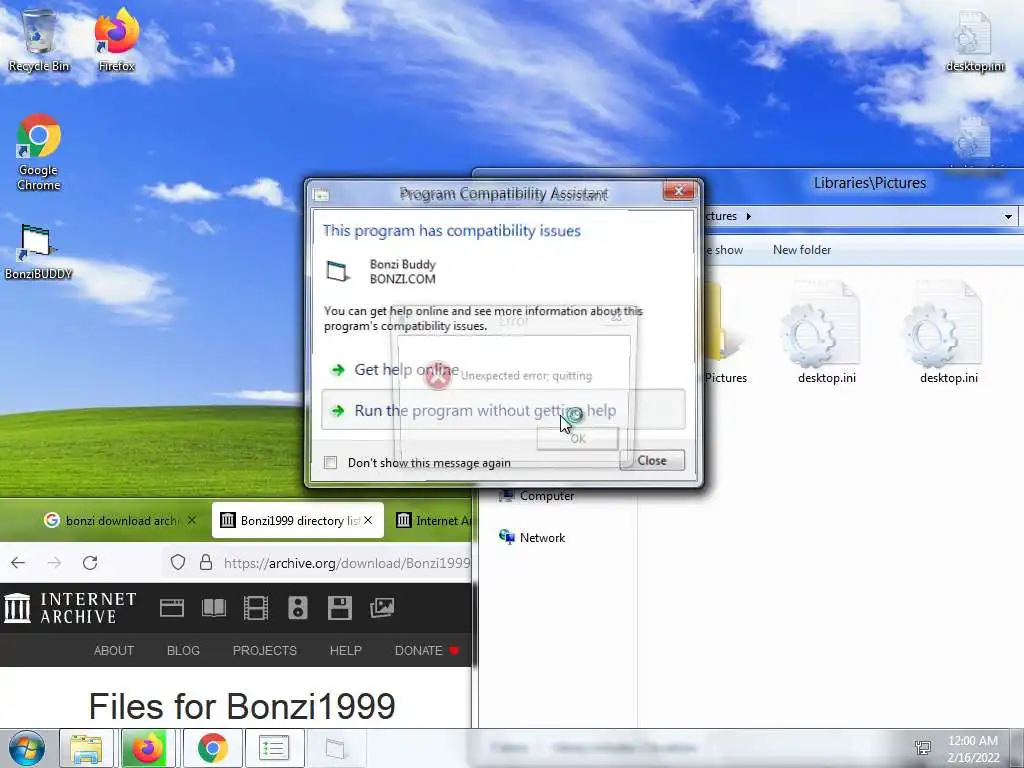1024x768 pixels.
Task: Click the red error icon in Error dialog
Action: tap(438, 376)
